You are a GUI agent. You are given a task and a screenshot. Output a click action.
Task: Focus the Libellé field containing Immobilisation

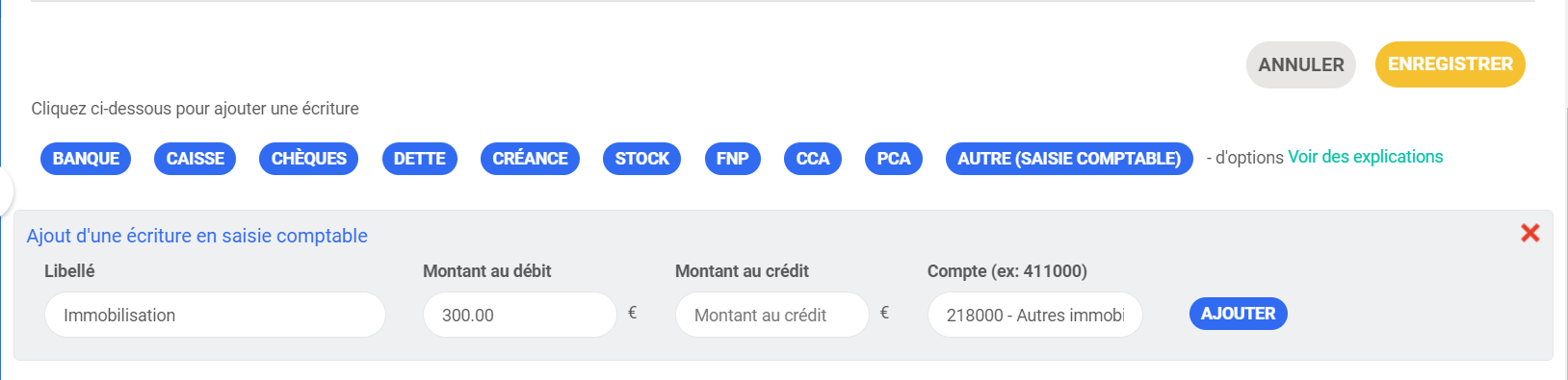(215, 315)
